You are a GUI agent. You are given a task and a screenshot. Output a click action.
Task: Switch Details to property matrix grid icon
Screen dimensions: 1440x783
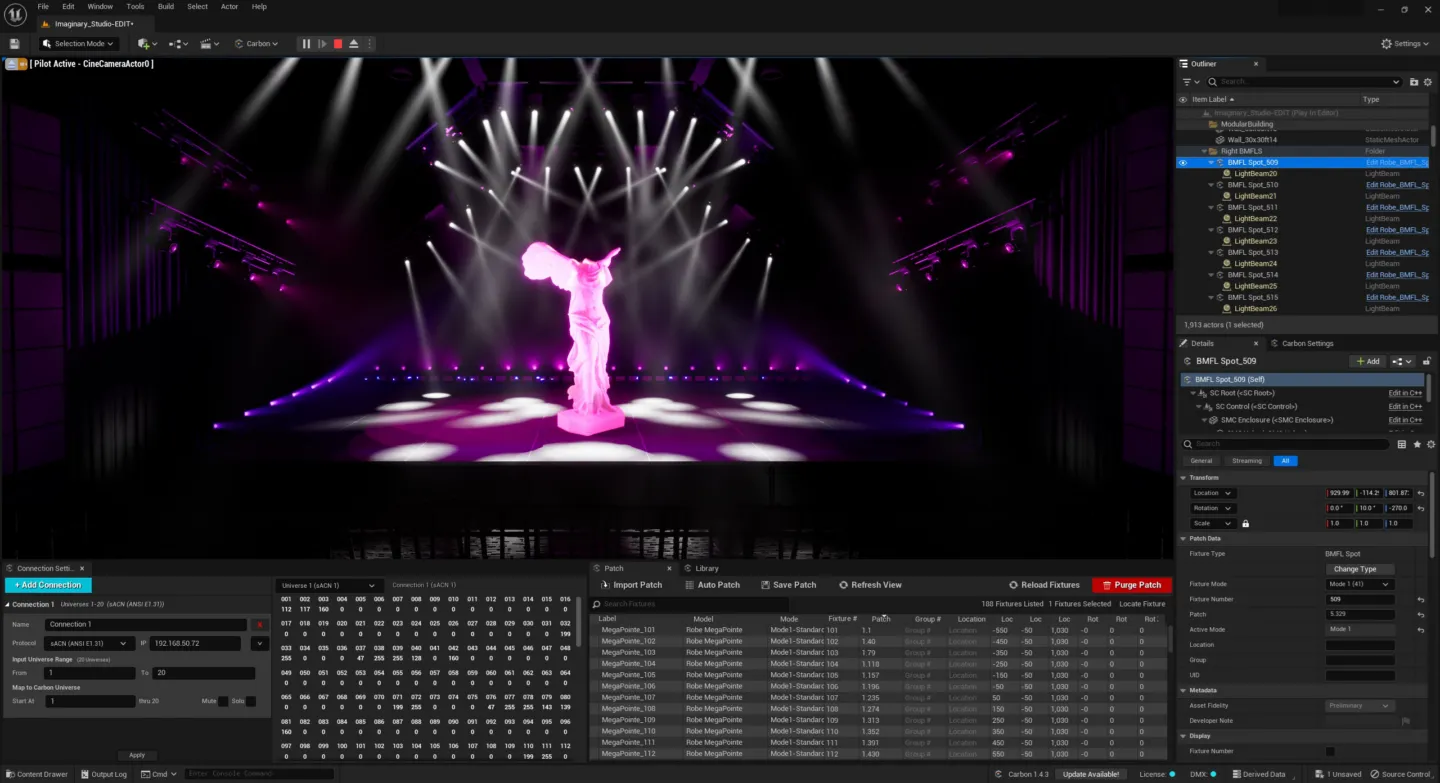[1402, 444]
